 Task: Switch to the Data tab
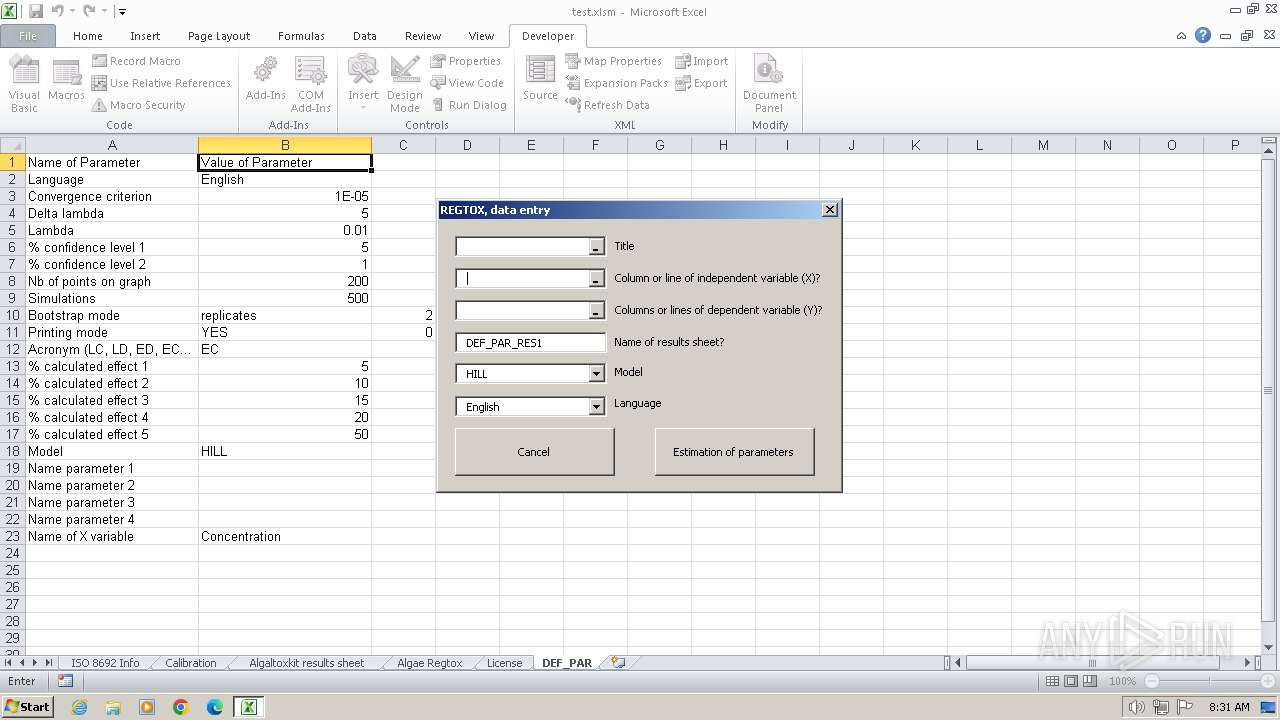(x=365, y=35)
